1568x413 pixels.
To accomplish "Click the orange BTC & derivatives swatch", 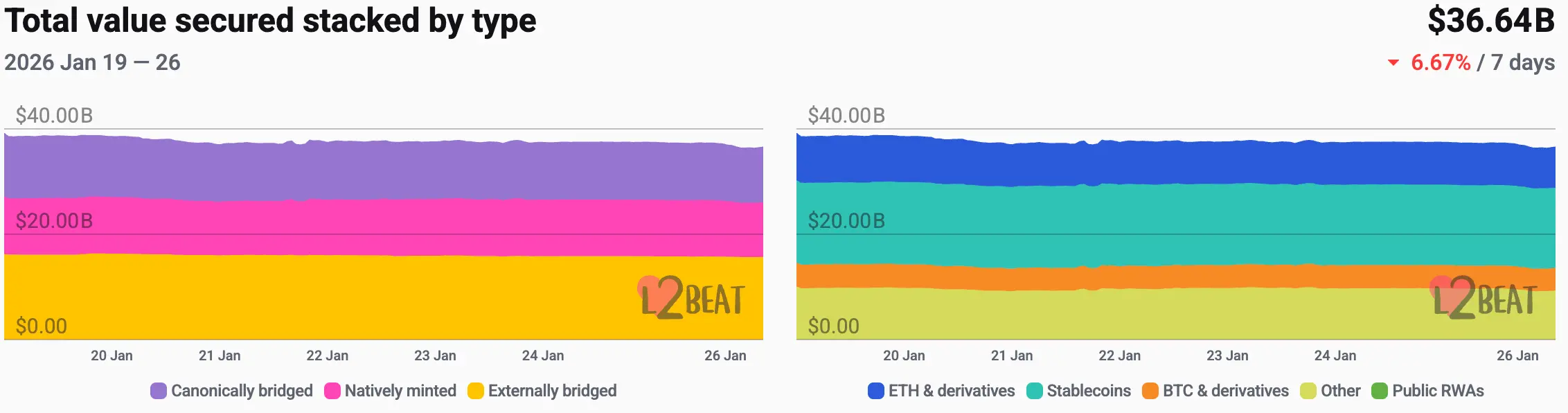I will [1150, 391].
